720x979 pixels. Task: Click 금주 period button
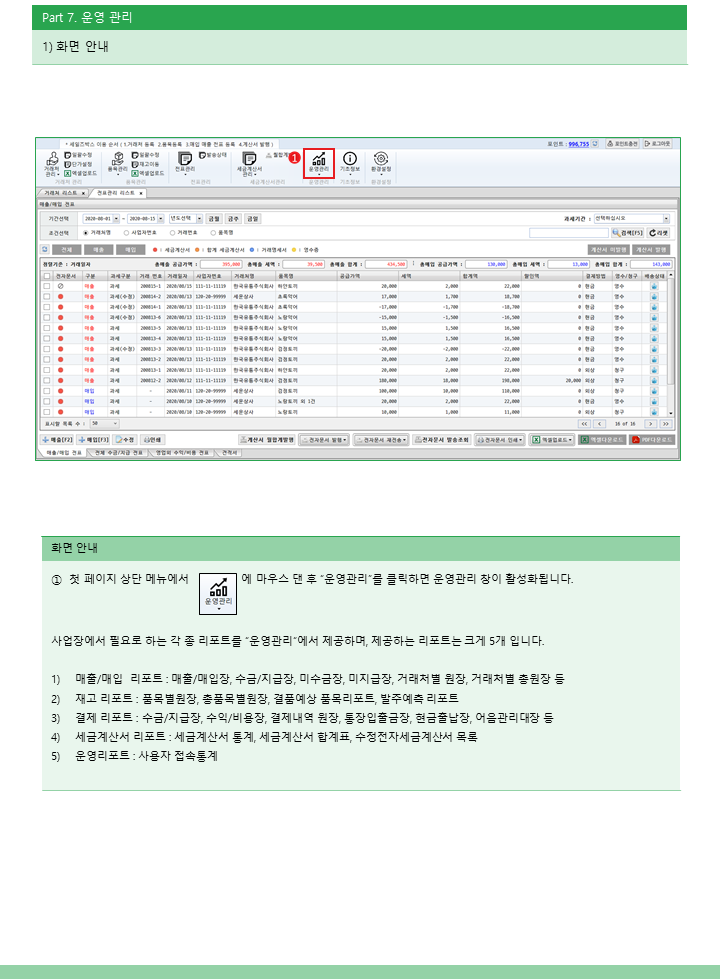(x=233, y=219)
